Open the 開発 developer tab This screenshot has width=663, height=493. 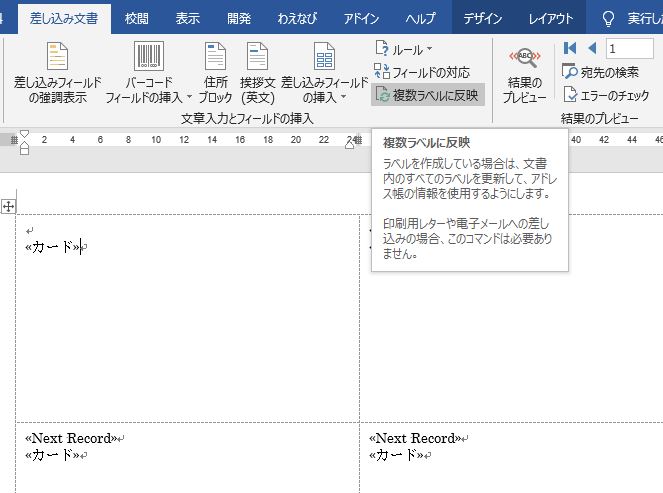coord(239,19)
